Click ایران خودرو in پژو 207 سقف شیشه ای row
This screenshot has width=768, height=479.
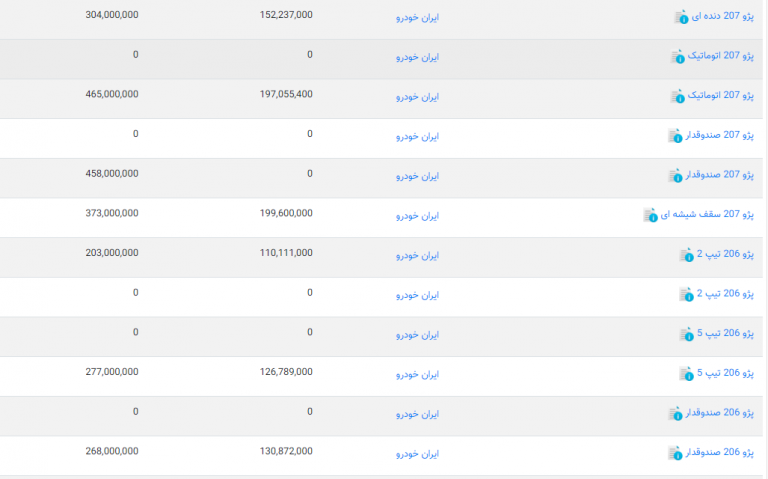pyautogui.click(x=417, y=216)
